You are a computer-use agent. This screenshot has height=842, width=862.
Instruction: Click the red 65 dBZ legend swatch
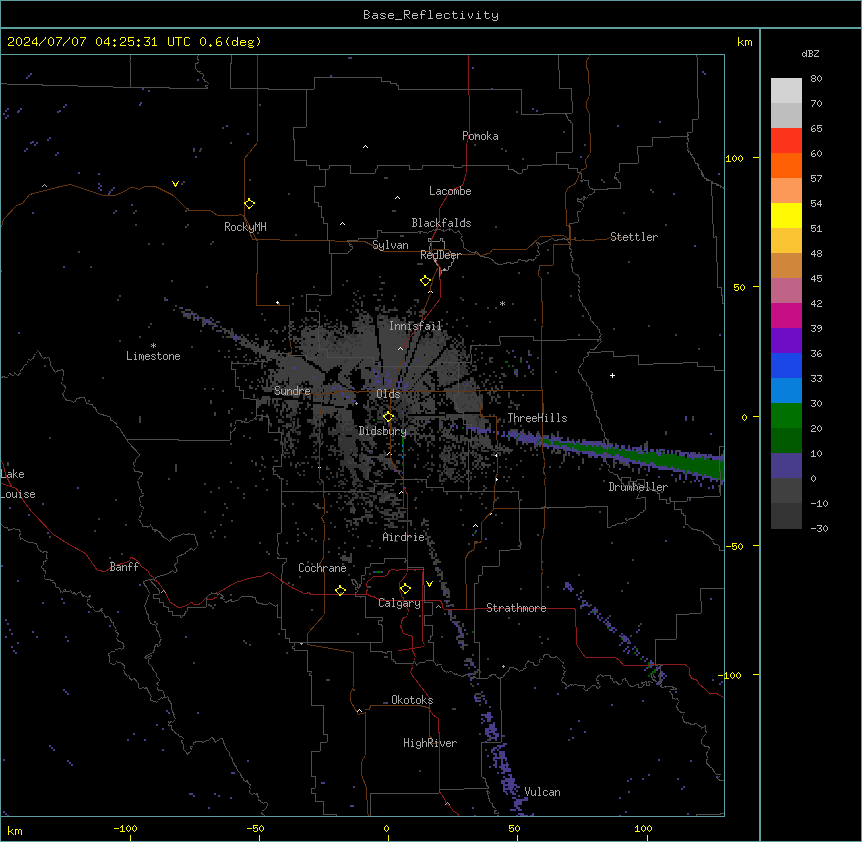(x=786, y=140)
